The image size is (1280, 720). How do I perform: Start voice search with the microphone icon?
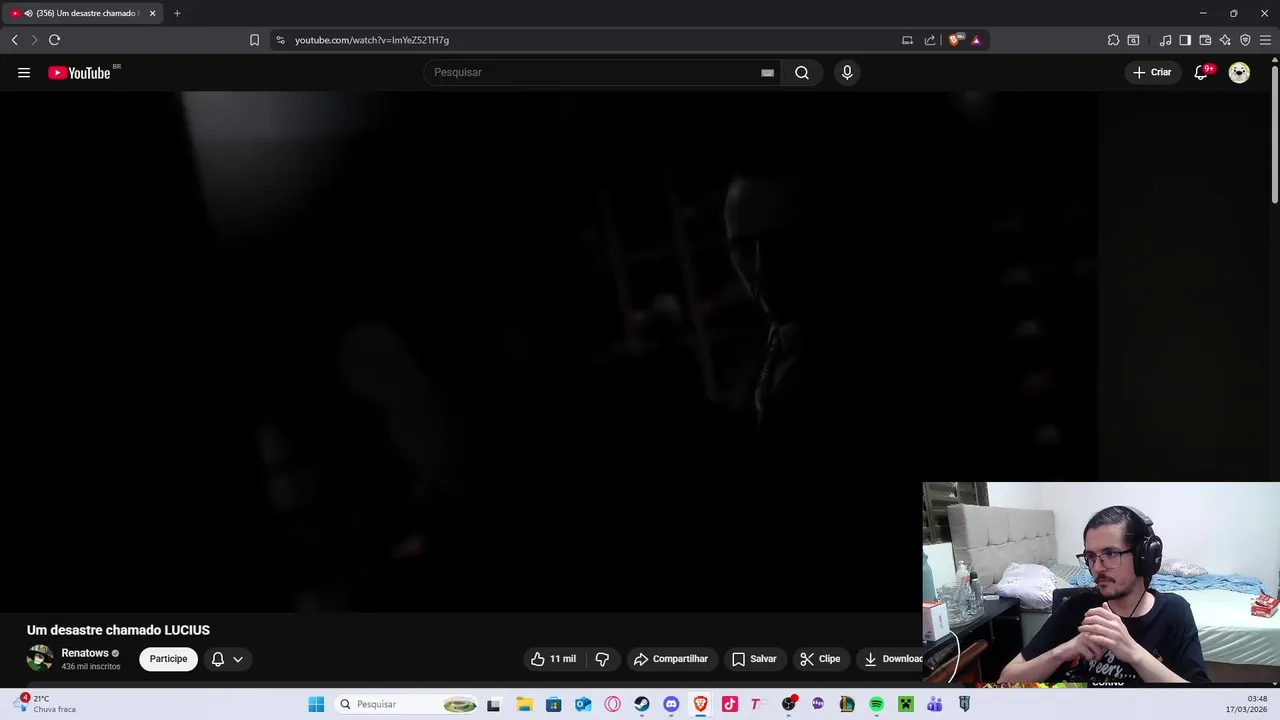pos(847,72)
